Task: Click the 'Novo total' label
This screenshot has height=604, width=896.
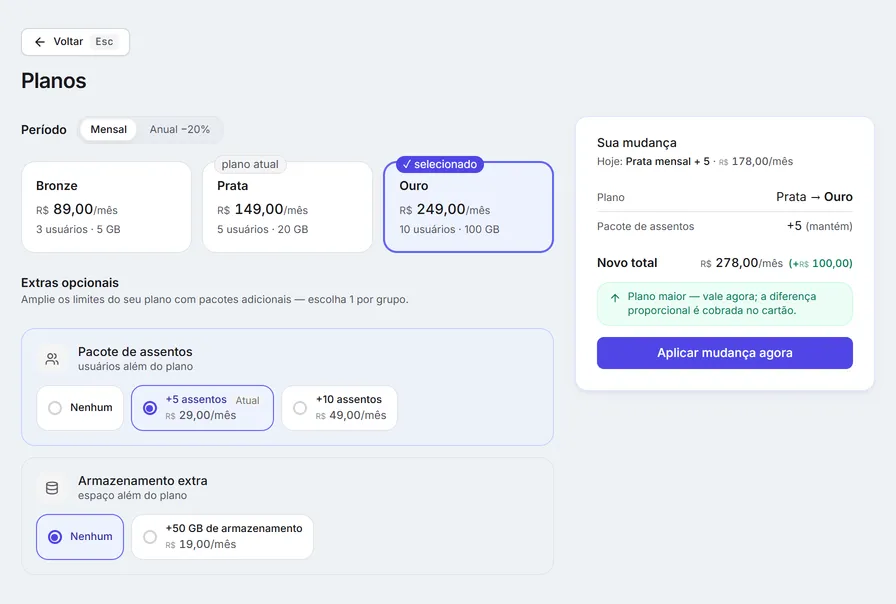Action: pos(627,263)
